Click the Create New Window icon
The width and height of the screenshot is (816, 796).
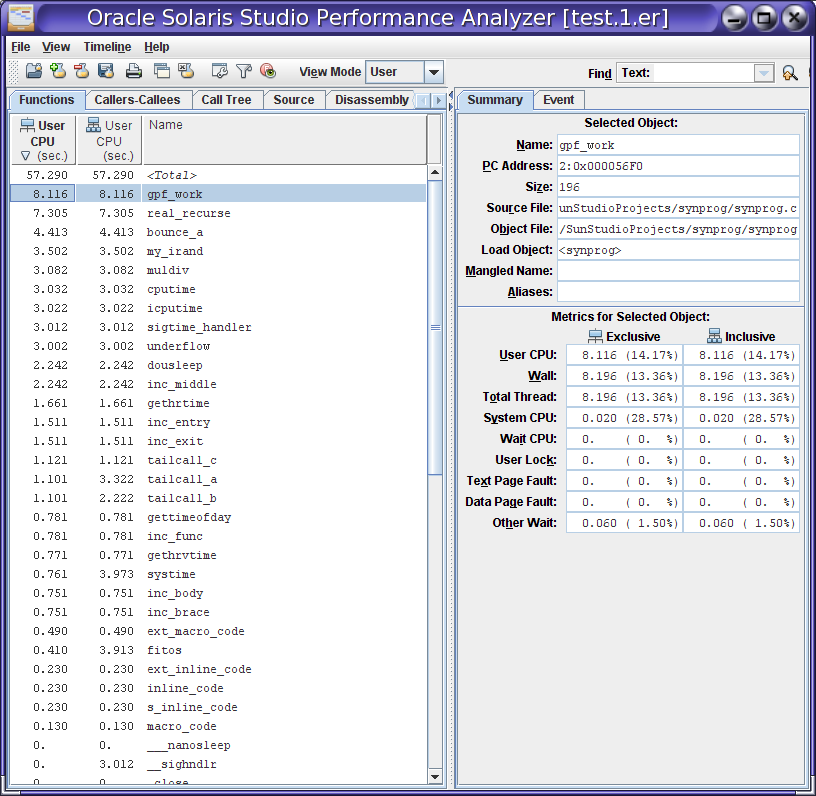162,71
